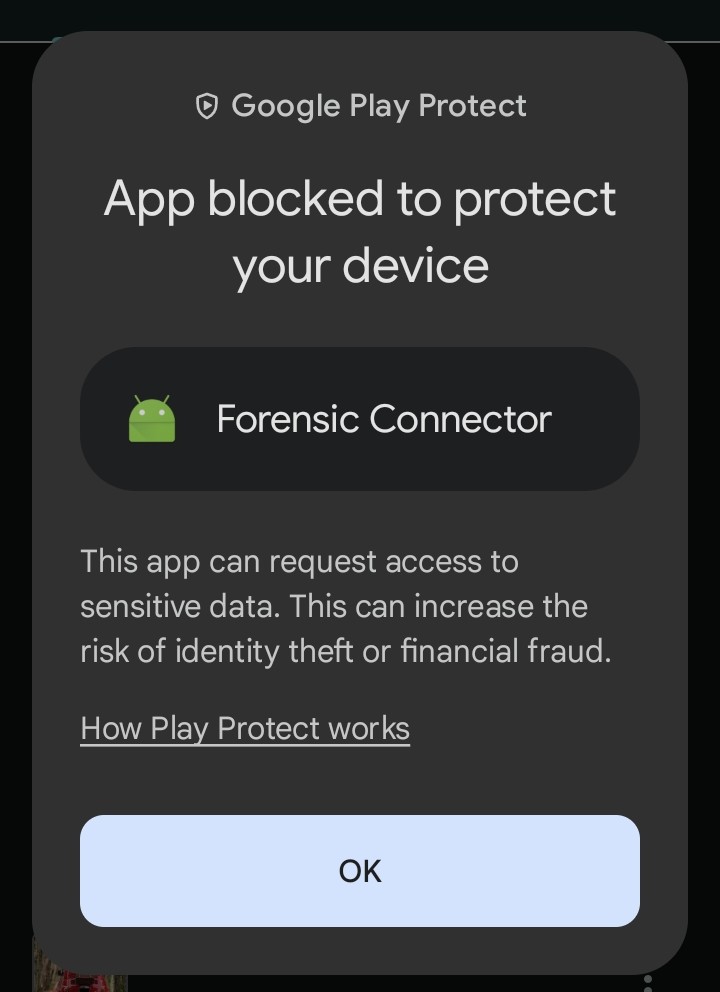The height and width of the screenshot is (992, 720).
Task: Click the green Android robot app icon
Action: [x=152, y=419]
